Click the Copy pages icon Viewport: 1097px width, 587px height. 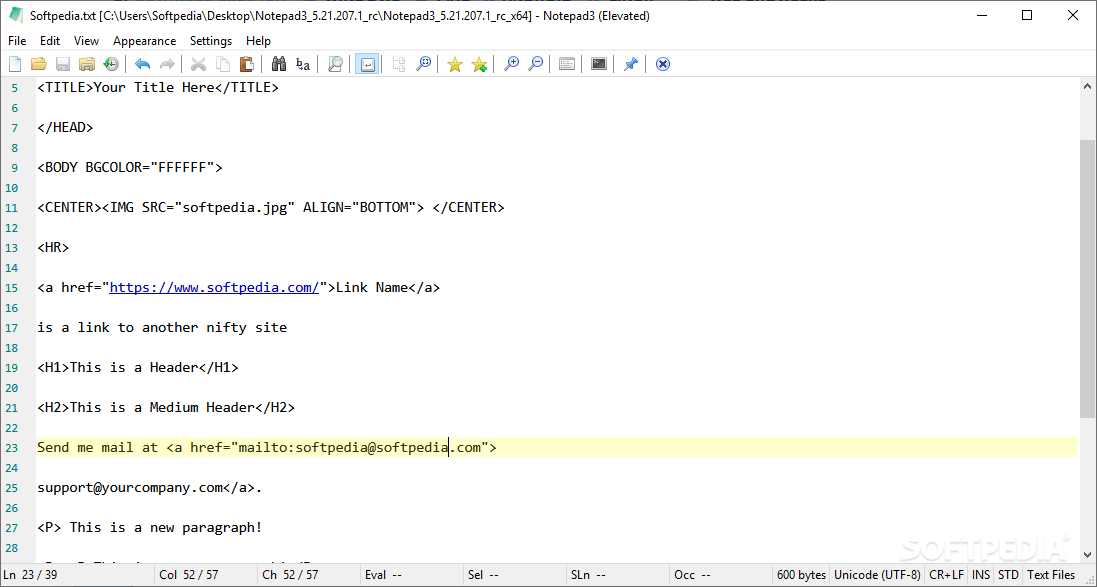pos(222,64)
